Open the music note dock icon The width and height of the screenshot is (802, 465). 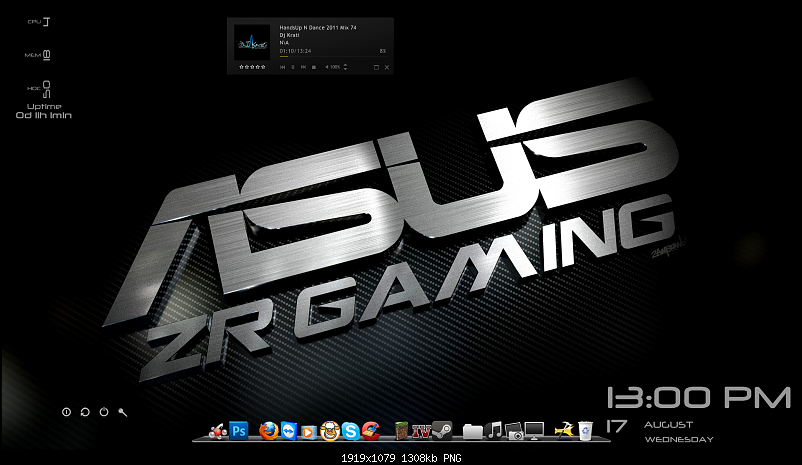click(x=494, y=431)
